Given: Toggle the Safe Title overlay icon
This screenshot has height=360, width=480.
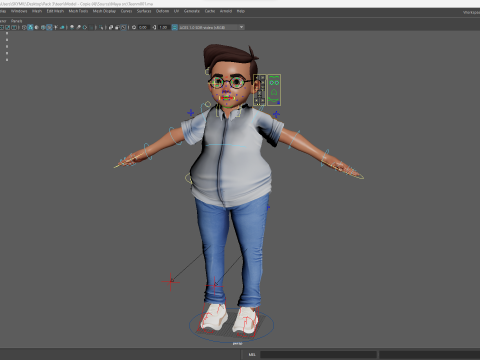Looking at the screenshot, I should 14,27.
